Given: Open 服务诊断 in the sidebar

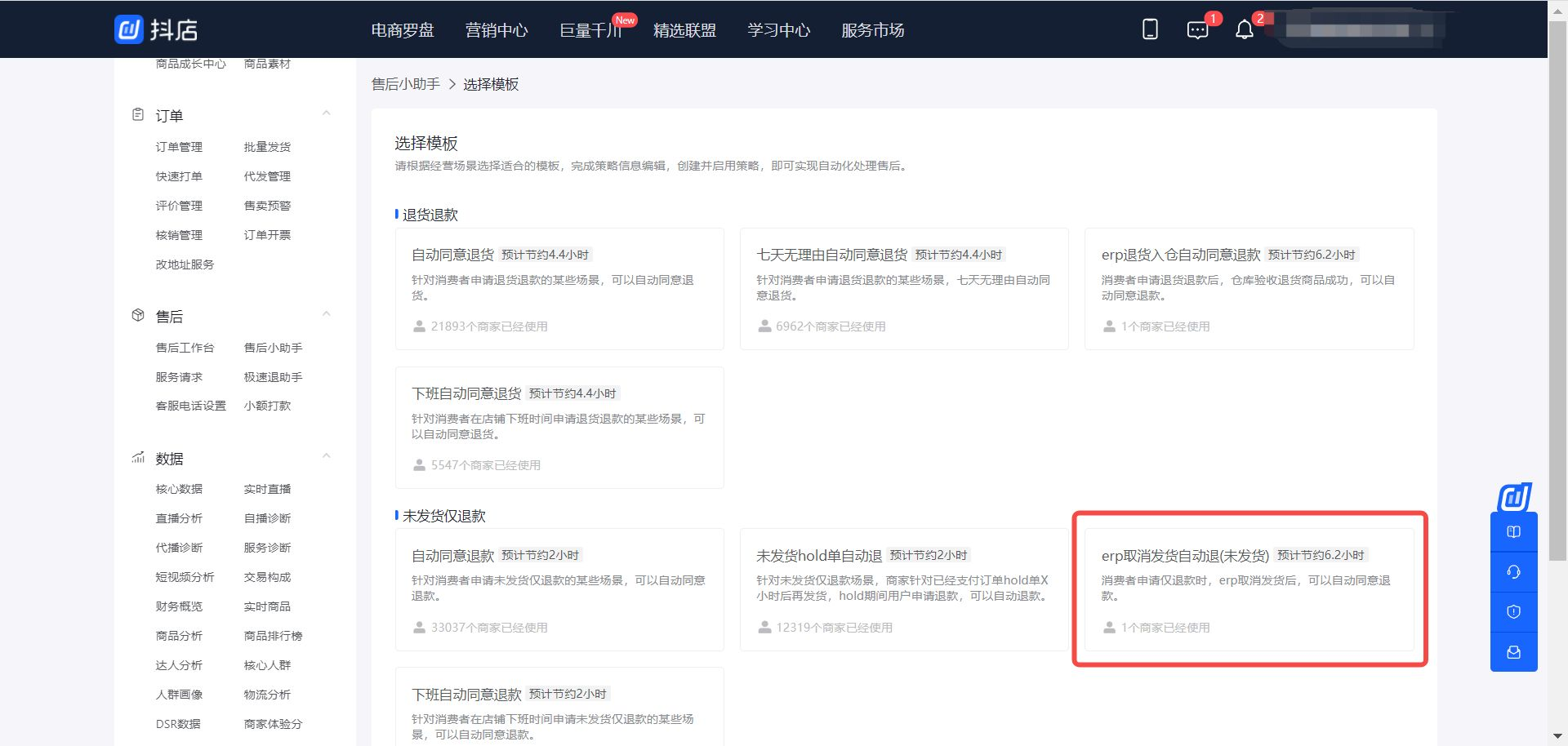Looking at the screenshot, I should 267,548.
